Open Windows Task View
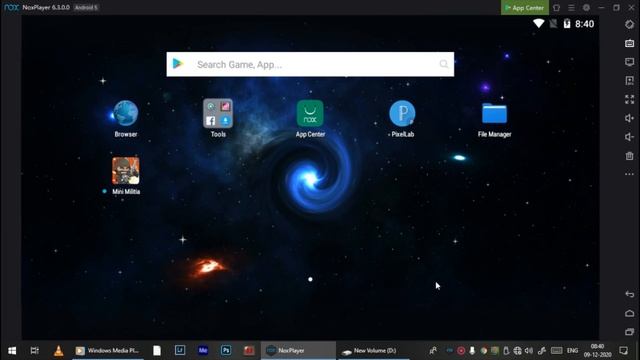This screenshot has width=640, height=360. (35, 351)
